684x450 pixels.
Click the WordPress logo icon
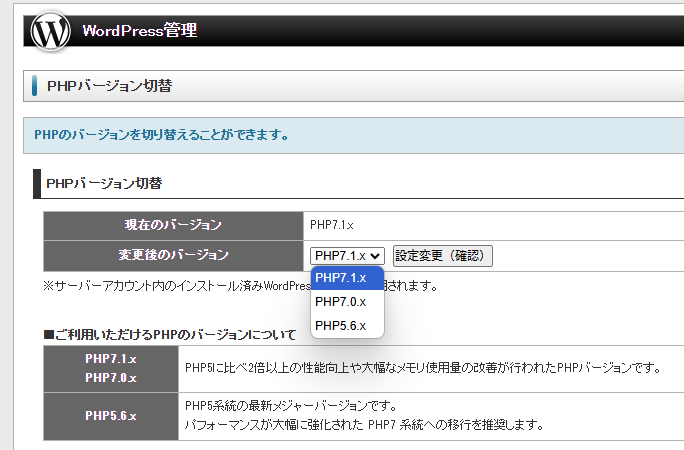(51, 31)
